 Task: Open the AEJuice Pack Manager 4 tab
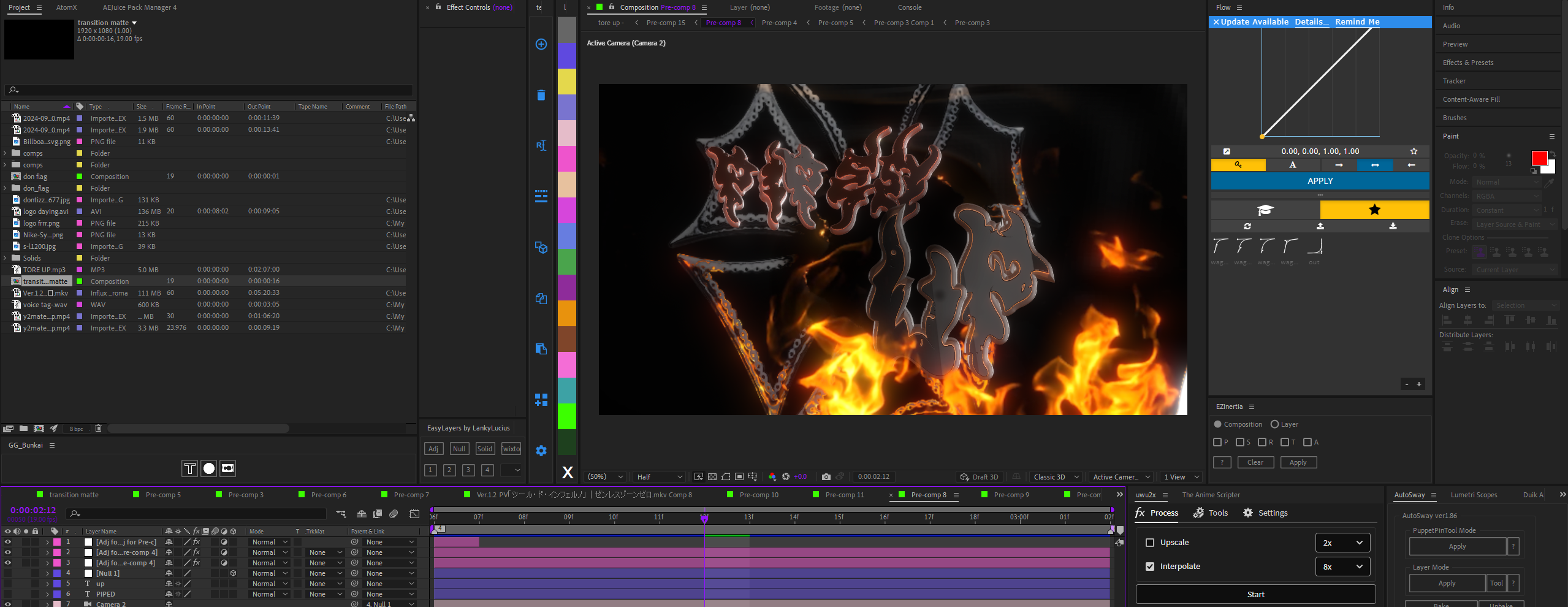coord(140,7)
